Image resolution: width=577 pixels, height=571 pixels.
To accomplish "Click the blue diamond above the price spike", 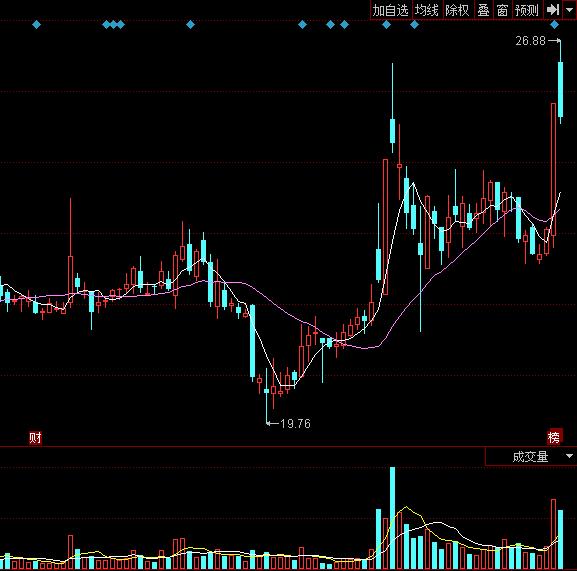I will pyautogui.click(x=386, y=25).
